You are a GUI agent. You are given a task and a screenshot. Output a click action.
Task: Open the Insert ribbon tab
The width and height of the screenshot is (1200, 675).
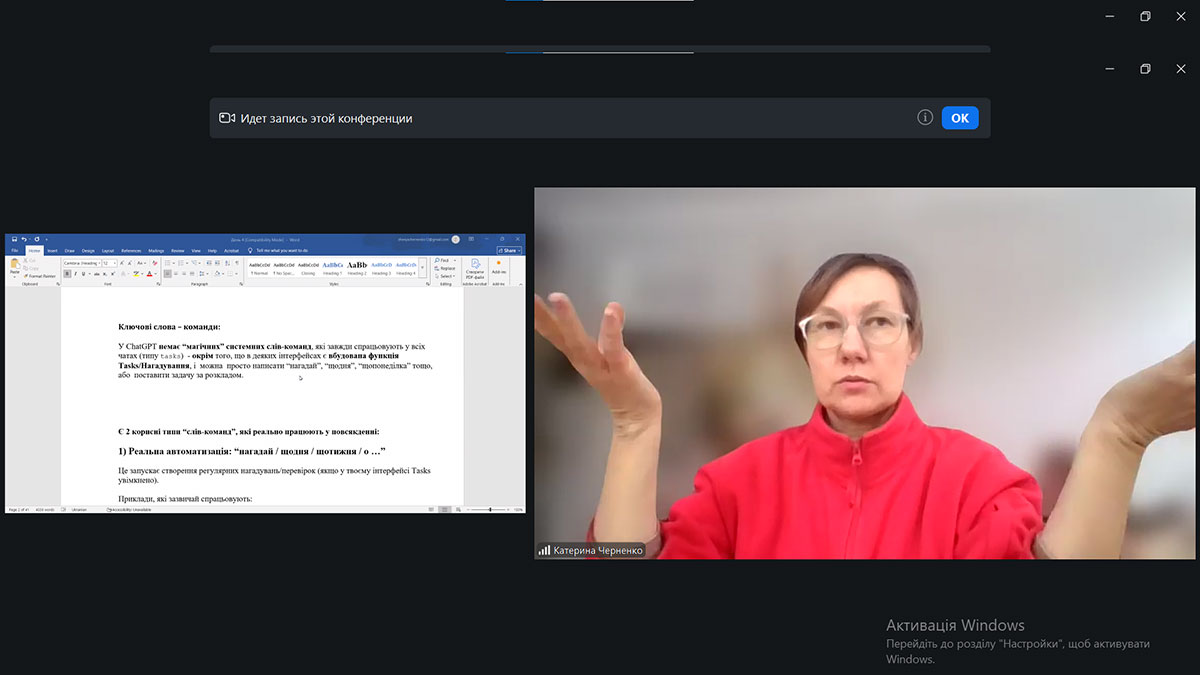52,250
